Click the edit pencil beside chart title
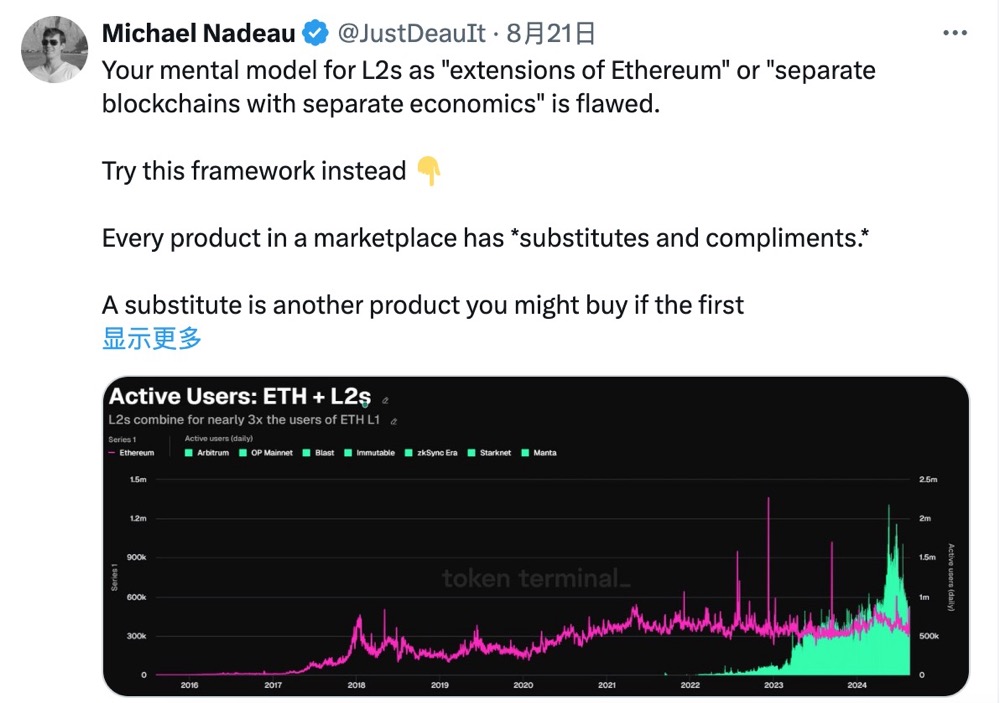1000x703 pixels. [386, 400]
